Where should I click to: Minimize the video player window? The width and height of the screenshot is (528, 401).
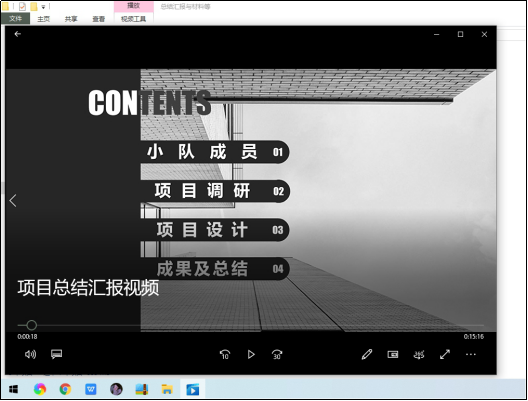436,34
